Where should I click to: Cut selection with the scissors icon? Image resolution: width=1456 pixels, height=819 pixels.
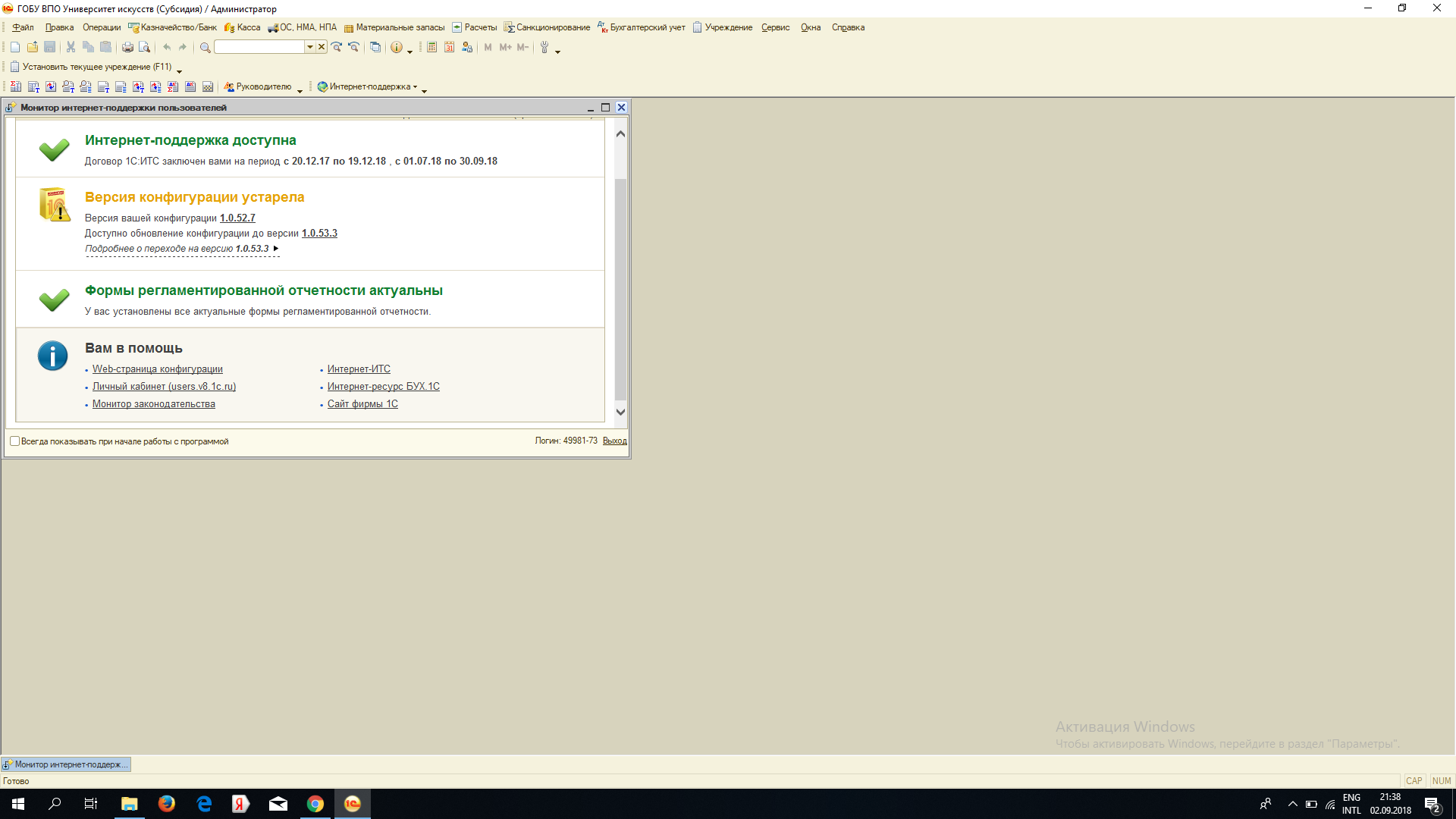pyautogui.click(x=71, y=47)
